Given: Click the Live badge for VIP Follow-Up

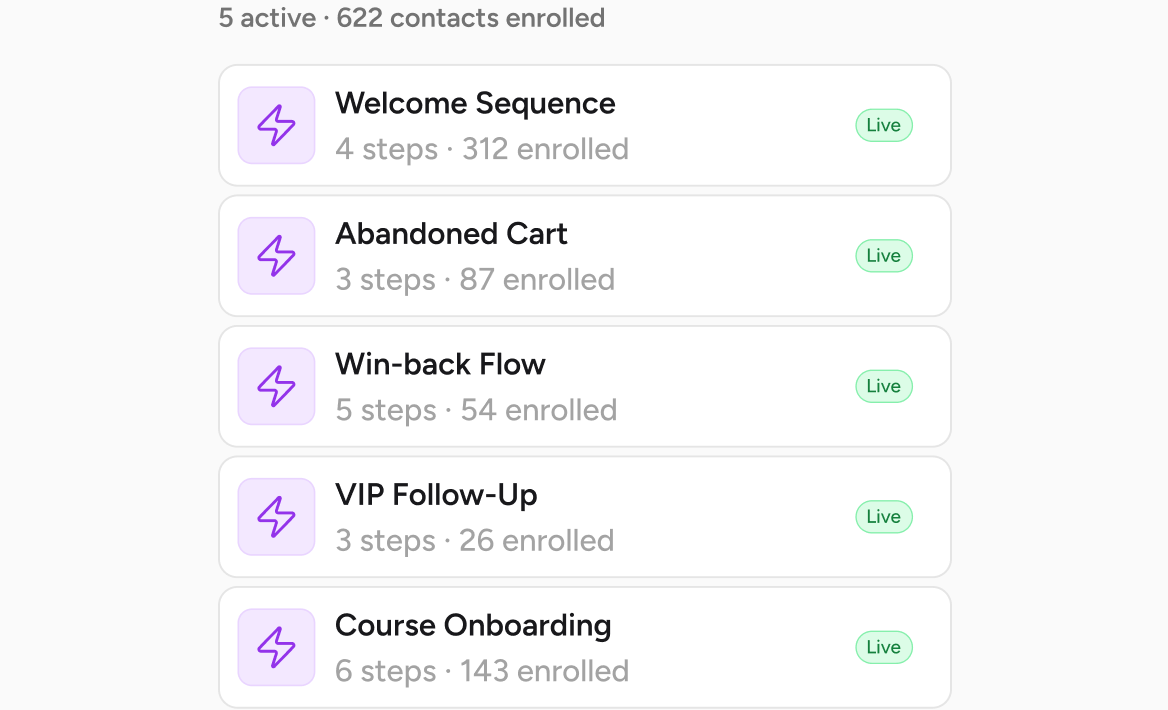Looking at the screenshot, I should point(883,517).
